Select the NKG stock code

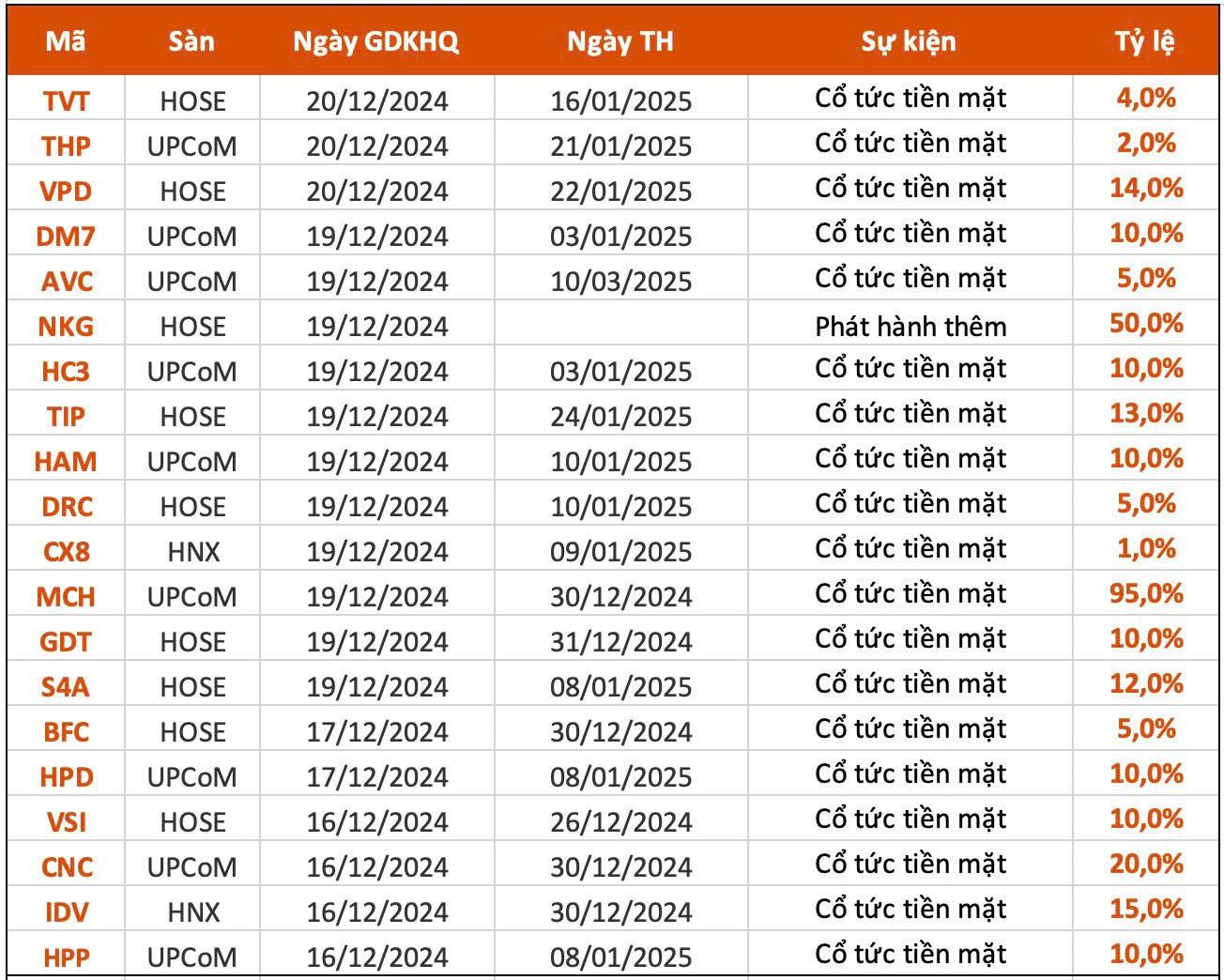[66, 327]
